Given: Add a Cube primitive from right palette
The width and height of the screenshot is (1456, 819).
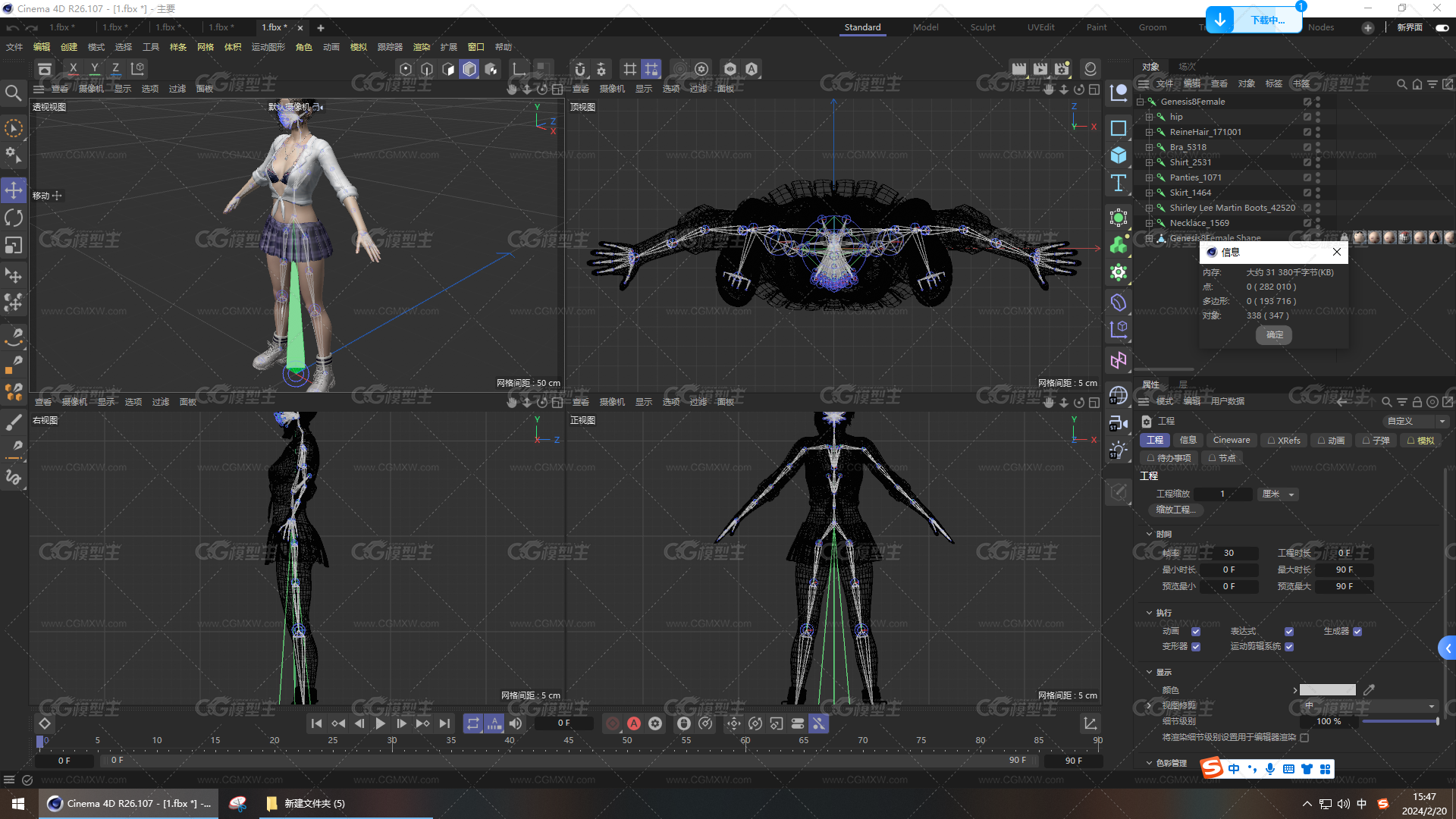Looking at the screenshot, I should coord(1119,155).
